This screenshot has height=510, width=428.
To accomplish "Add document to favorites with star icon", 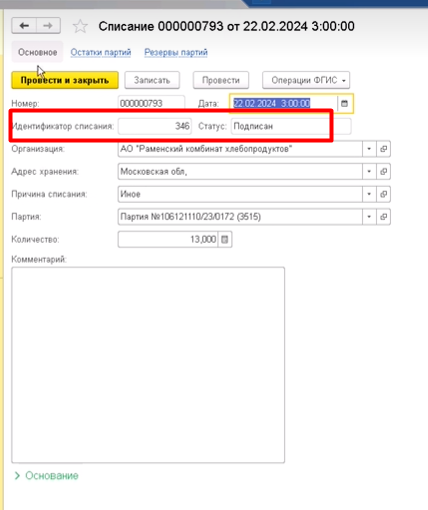I will click(x=80, y=26).
